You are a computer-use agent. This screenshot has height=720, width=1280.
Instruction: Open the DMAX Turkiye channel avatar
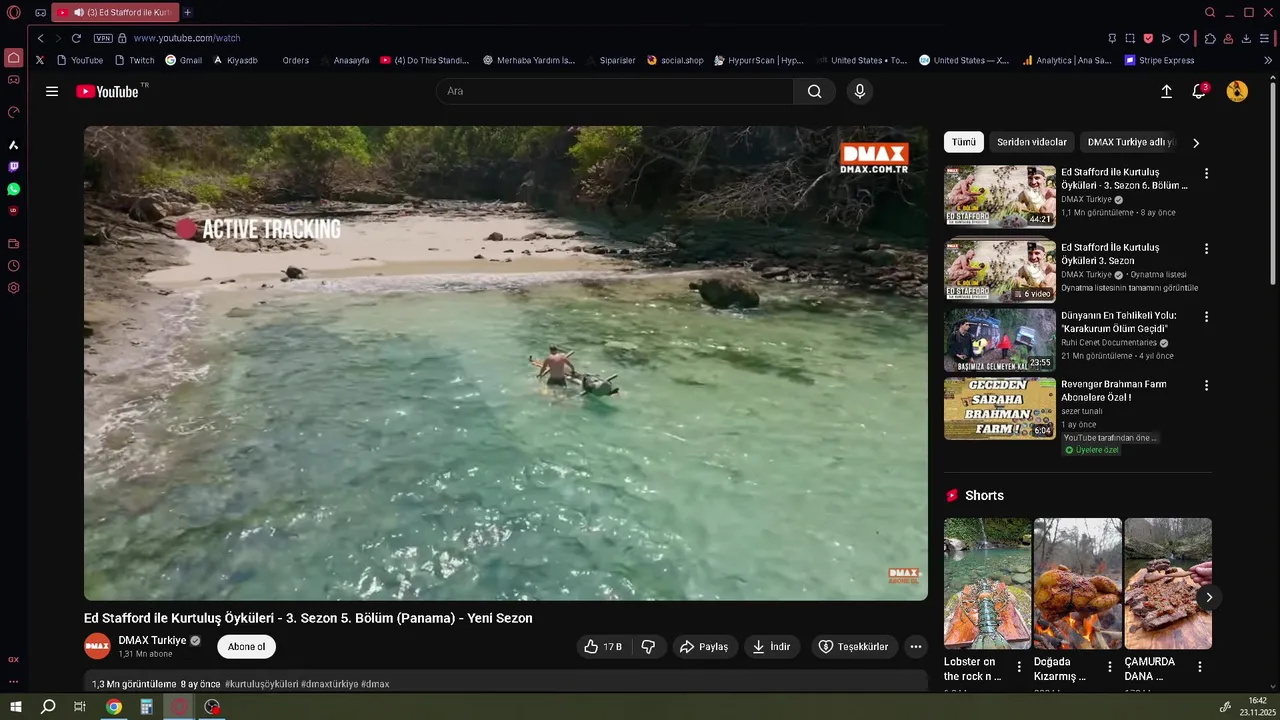[97, 646]
